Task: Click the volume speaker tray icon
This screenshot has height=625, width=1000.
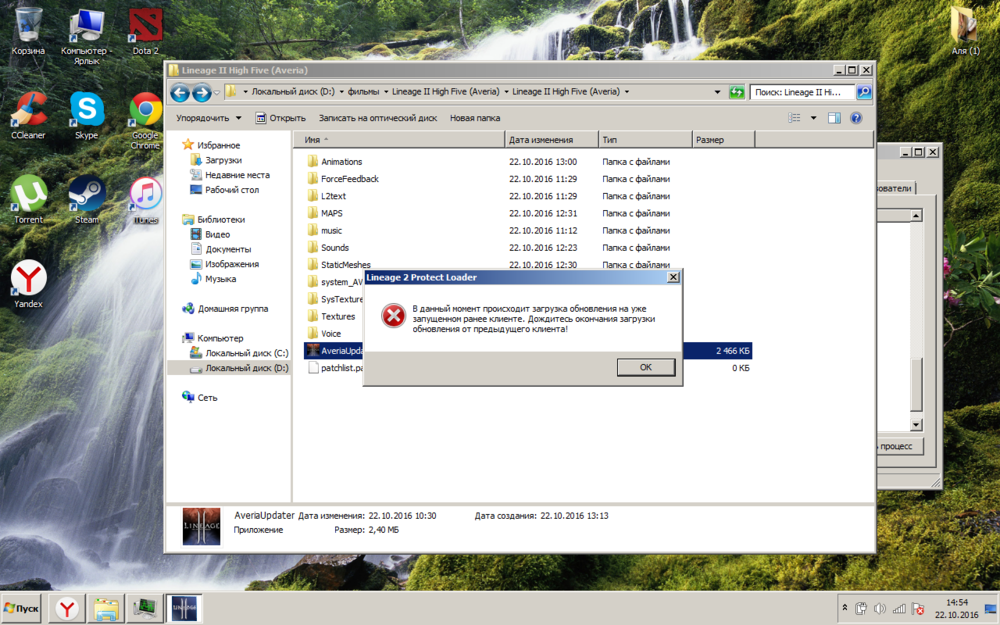Action: click(879, 608)
